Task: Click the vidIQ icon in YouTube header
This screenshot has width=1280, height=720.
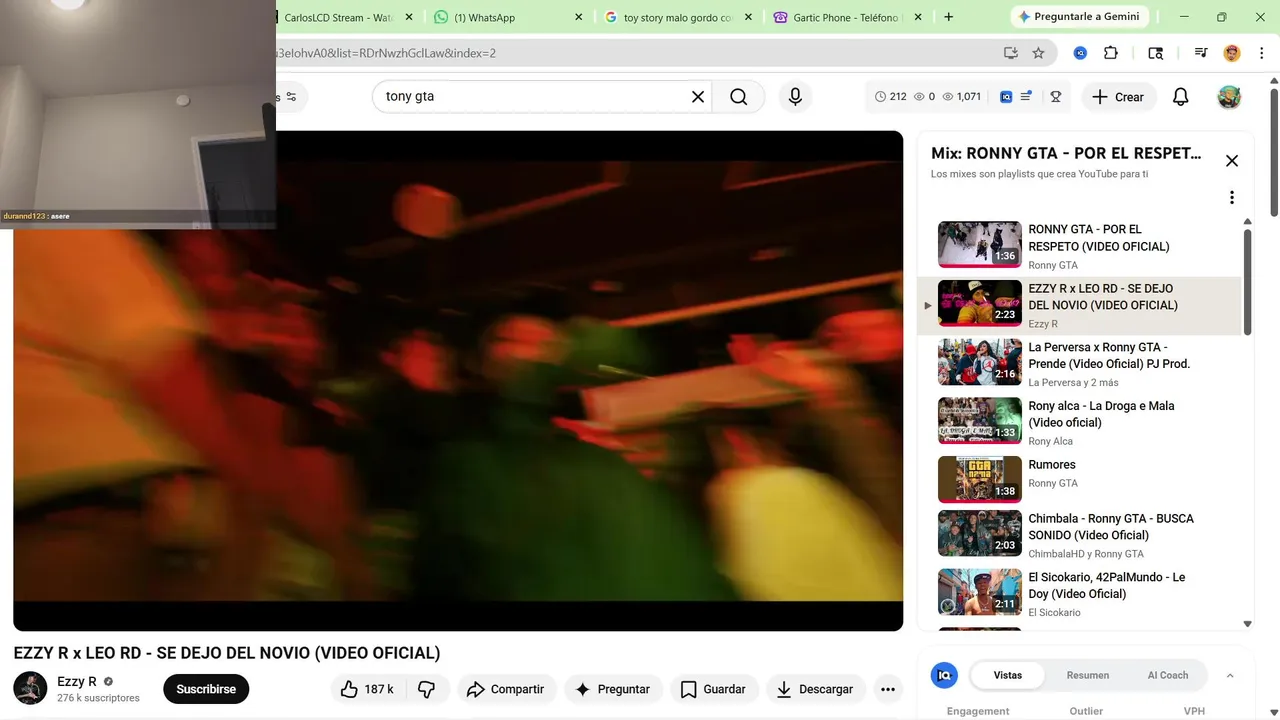Action: 1006,97
